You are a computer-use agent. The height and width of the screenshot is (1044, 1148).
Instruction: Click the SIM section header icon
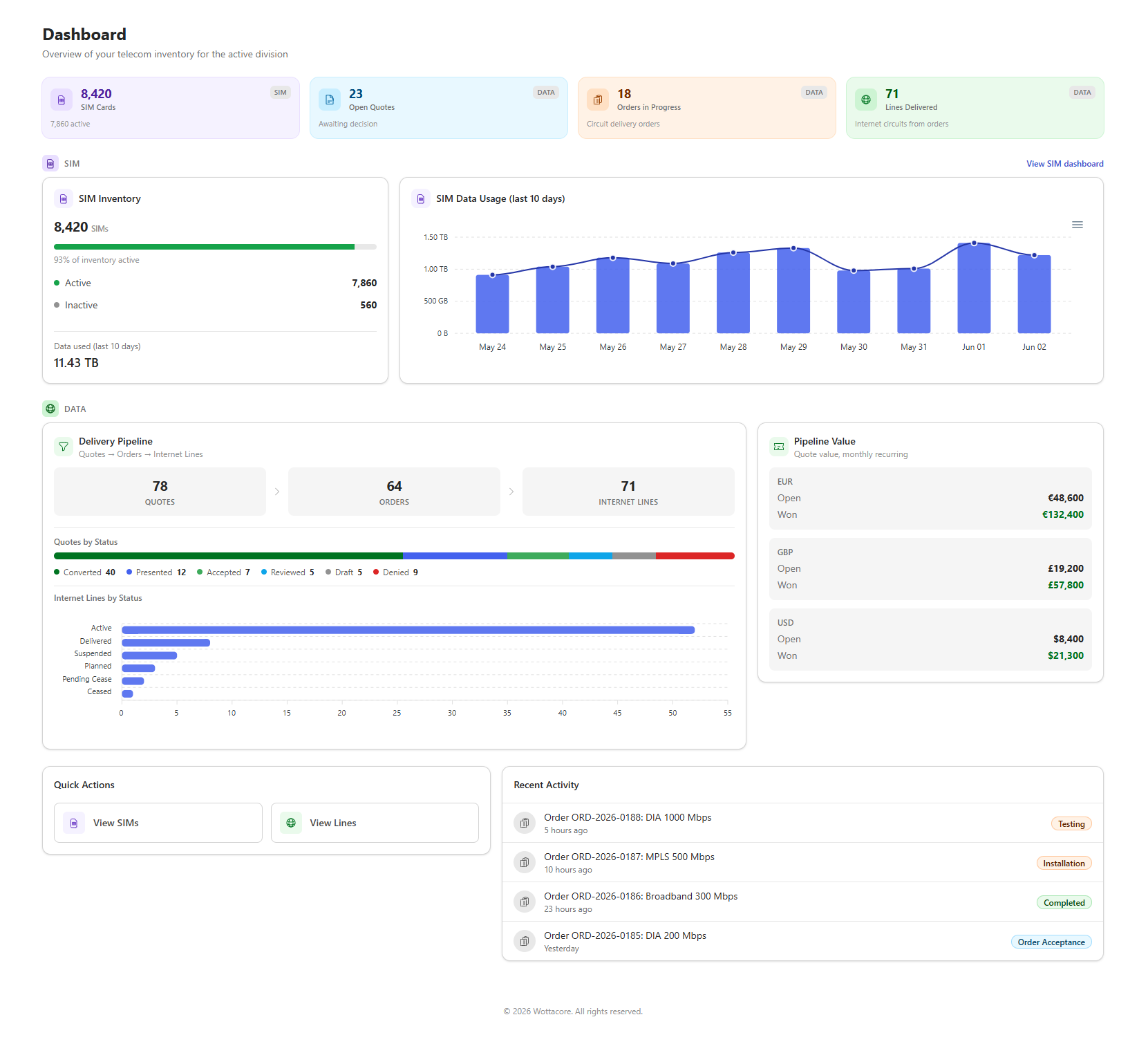pos(50,163)
